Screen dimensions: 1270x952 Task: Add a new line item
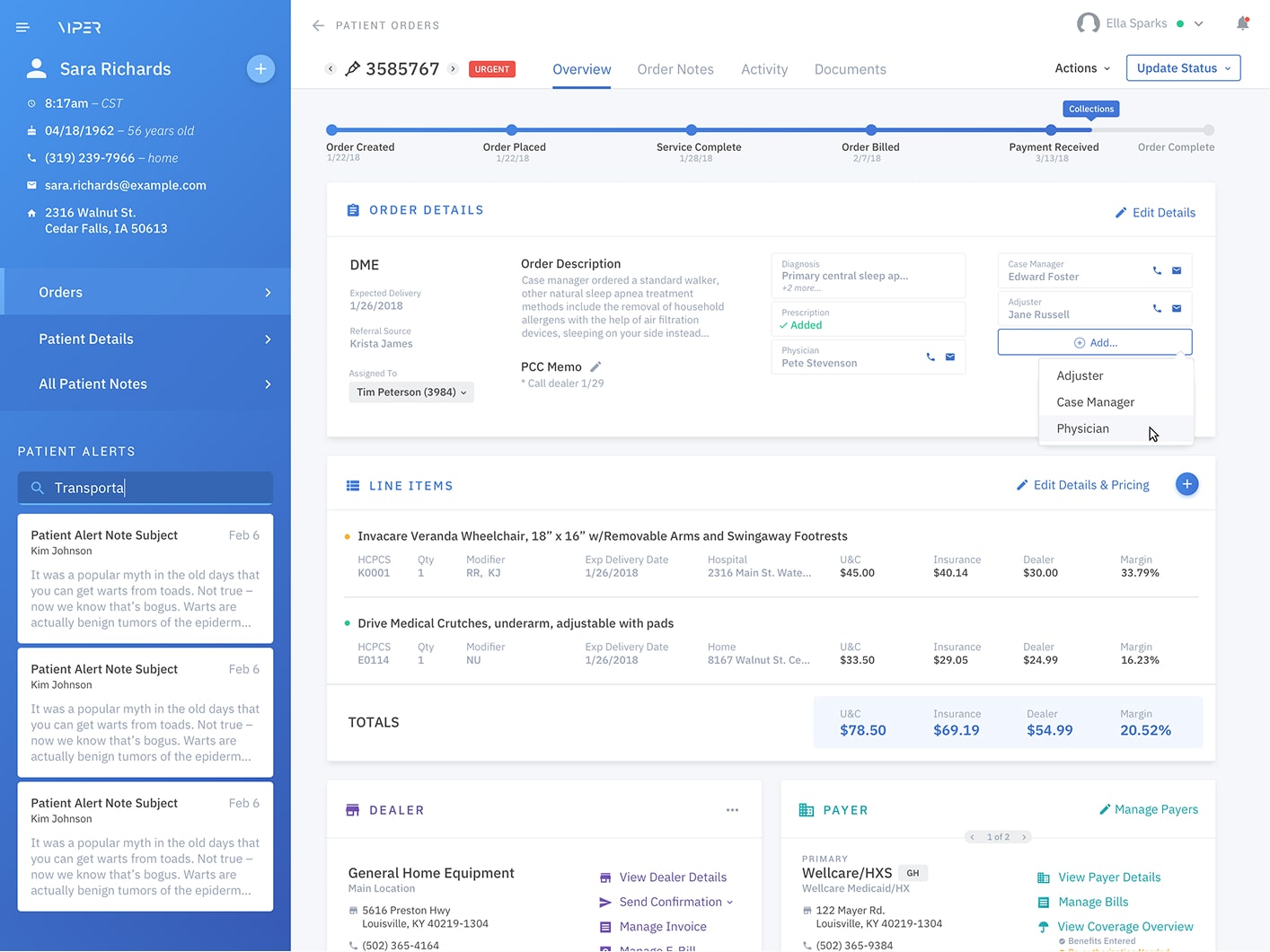[1186, 484]
